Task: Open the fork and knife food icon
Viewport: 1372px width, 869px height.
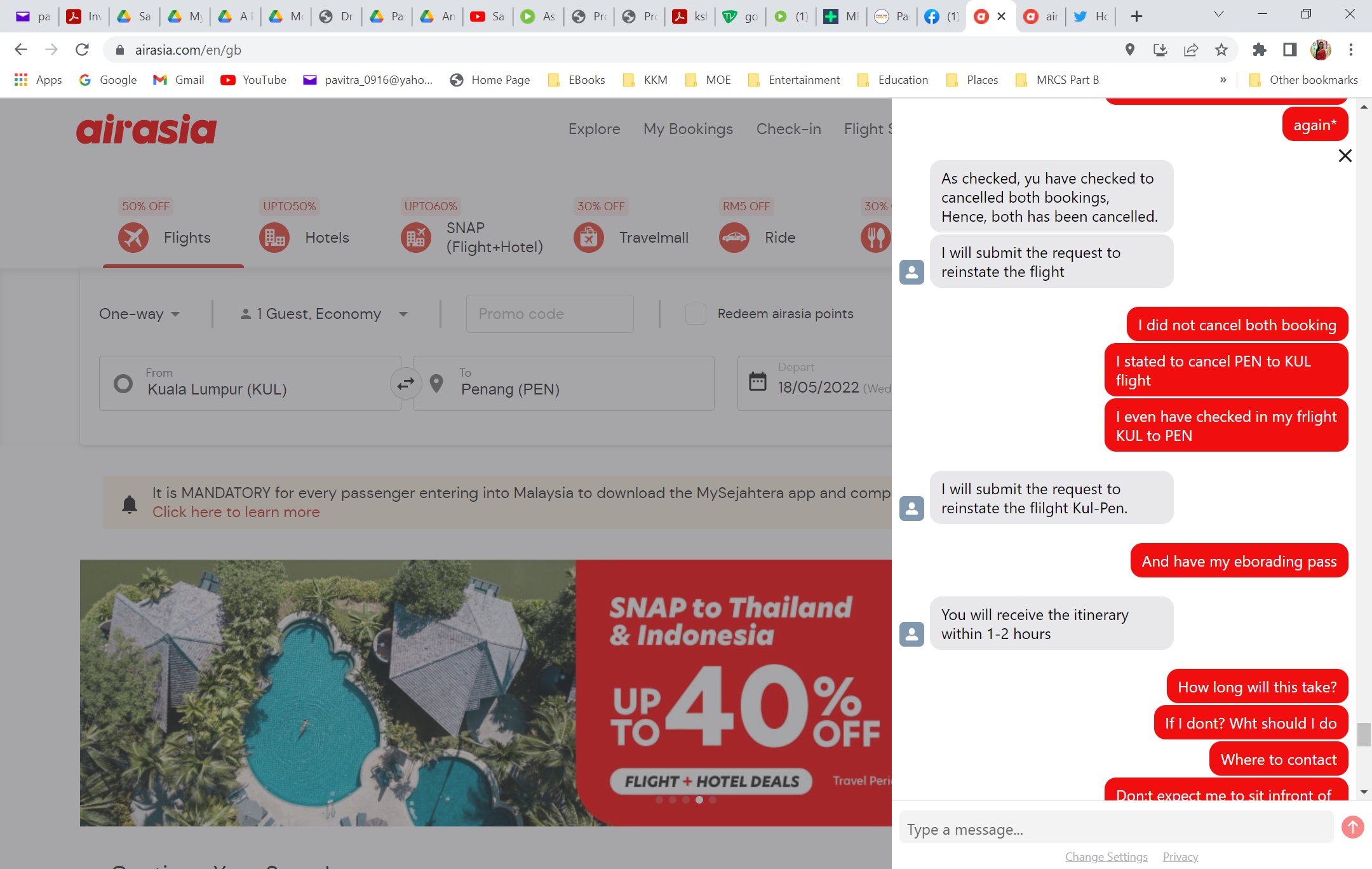Action: coord(876,238)
